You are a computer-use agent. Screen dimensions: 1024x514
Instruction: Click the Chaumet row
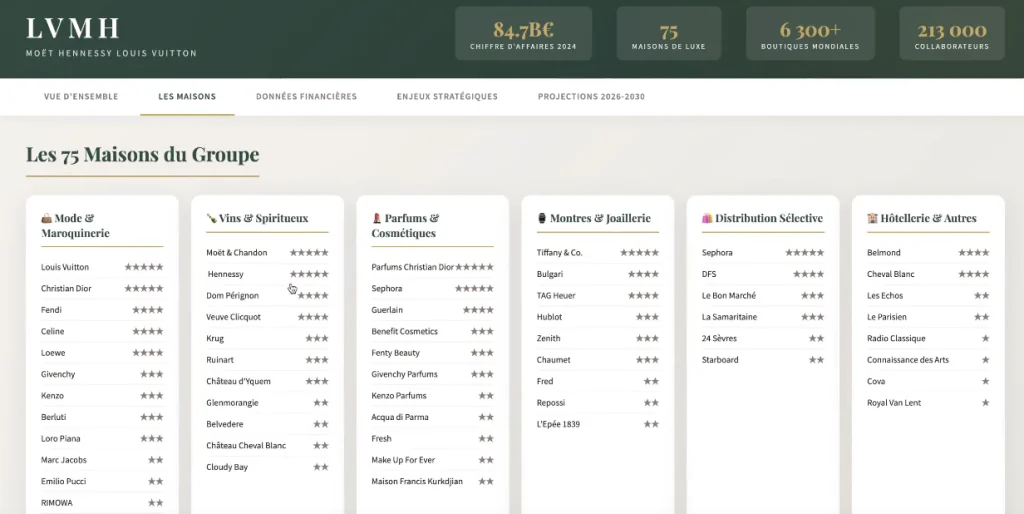[x=598, y=360]
